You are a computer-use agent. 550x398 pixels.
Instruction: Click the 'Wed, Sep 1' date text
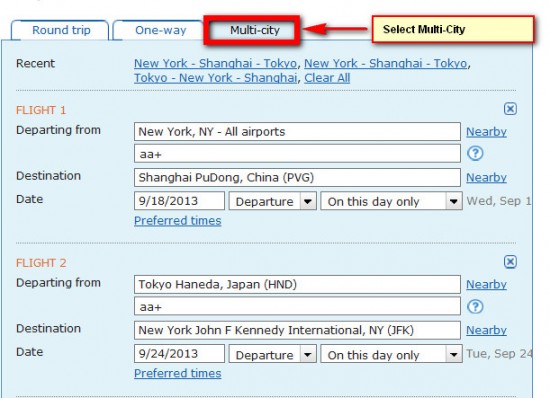tap(498, 201)
